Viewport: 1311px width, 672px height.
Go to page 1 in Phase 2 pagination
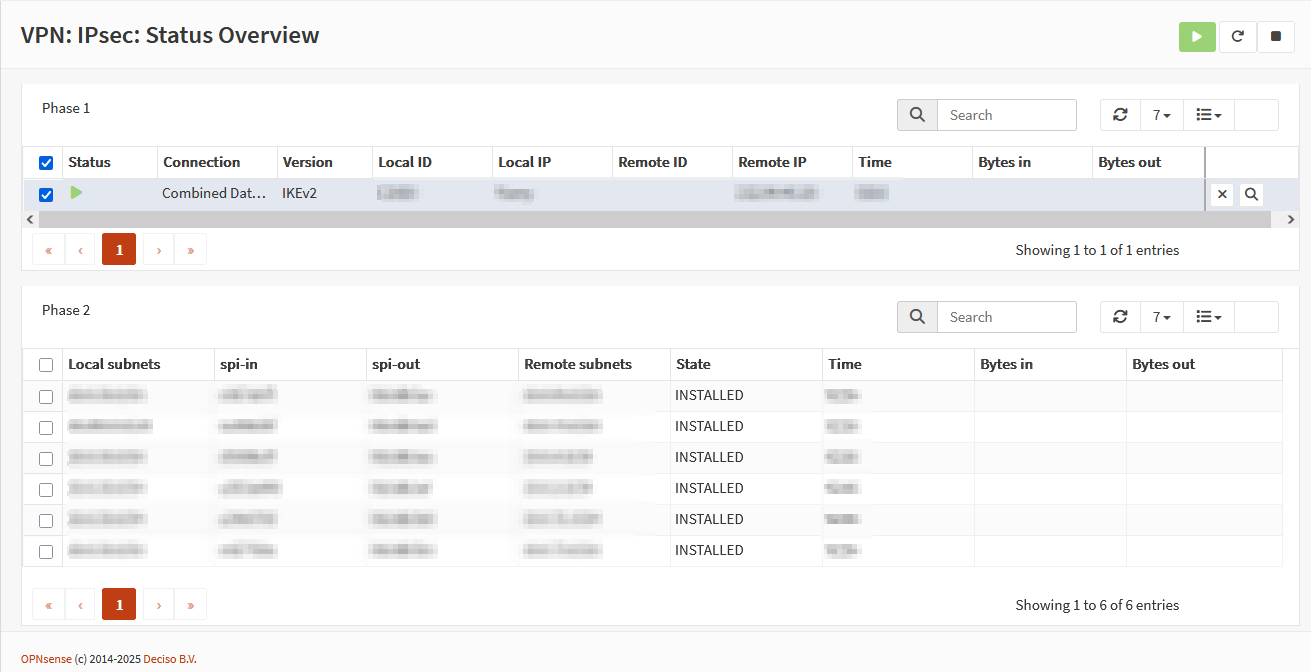119,604
